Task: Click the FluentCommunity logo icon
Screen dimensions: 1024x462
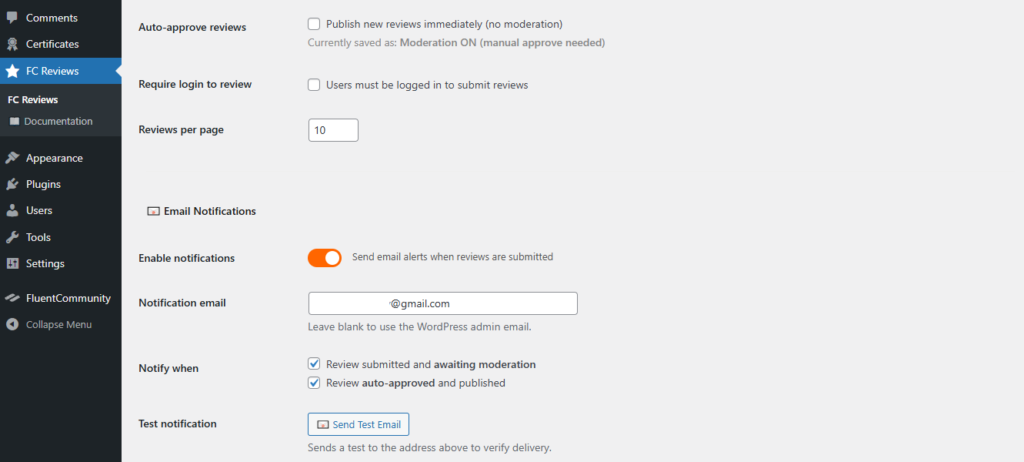Action: click(12, 298)
